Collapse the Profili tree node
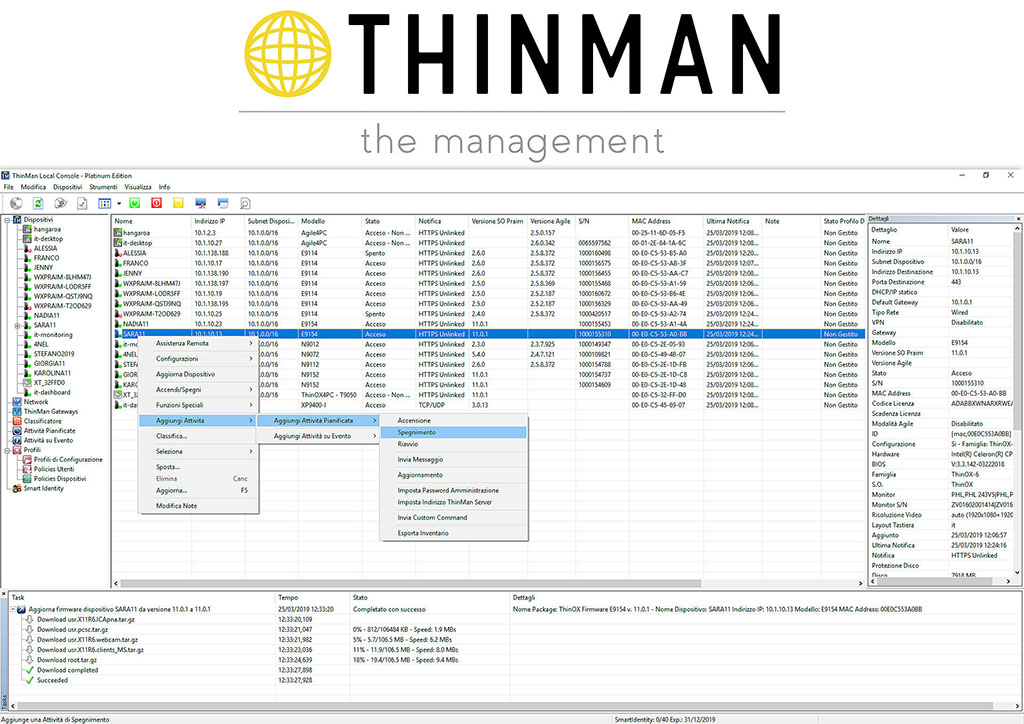 [x=7, y=450]
